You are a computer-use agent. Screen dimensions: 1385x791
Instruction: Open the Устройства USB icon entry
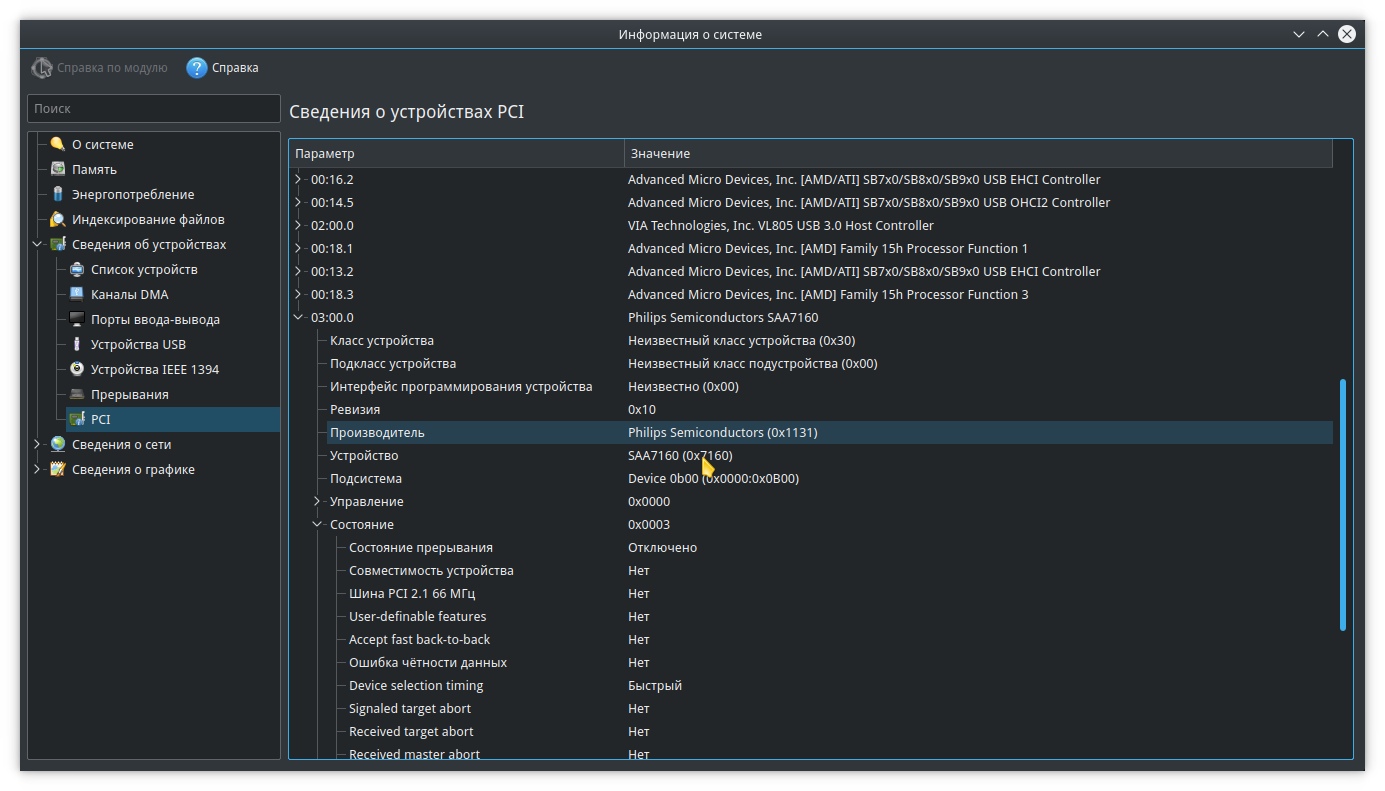coord(77,344)
